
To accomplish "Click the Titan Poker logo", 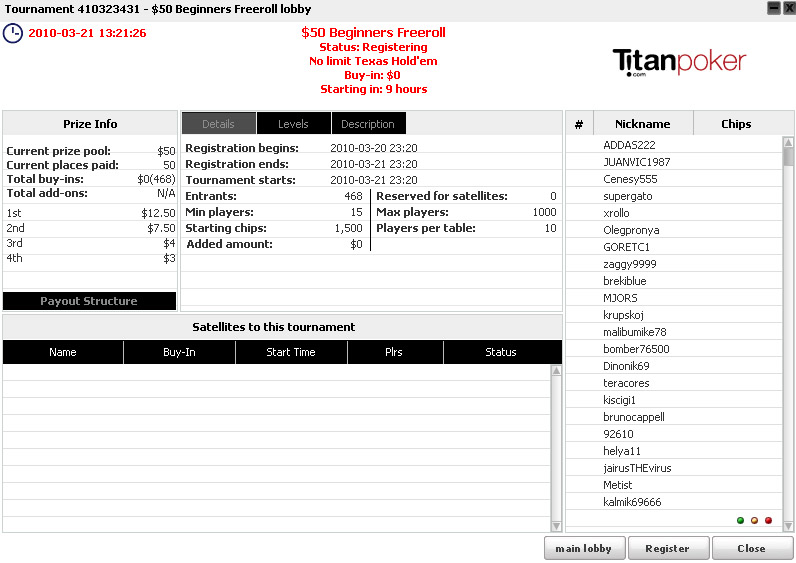I will (679, 62).
